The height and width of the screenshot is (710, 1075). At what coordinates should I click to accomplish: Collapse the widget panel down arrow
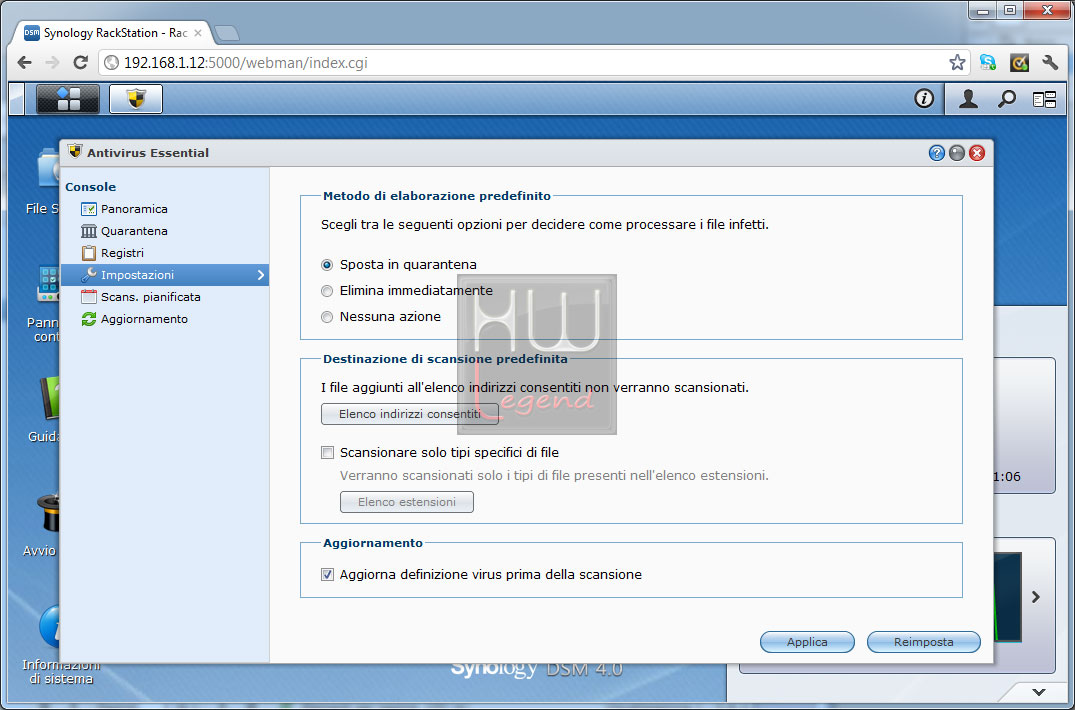(1039, 692)
